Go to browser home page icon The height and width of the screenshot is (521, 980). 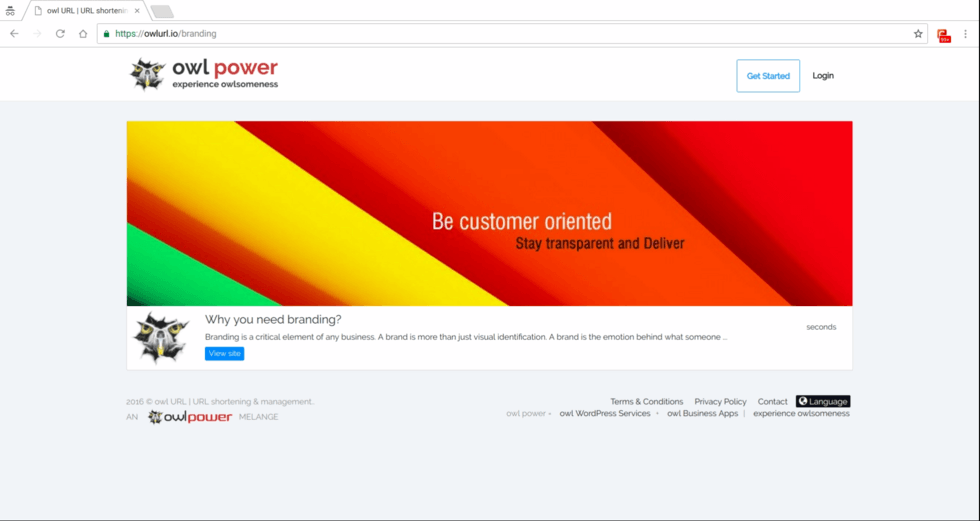coord(83,34)
